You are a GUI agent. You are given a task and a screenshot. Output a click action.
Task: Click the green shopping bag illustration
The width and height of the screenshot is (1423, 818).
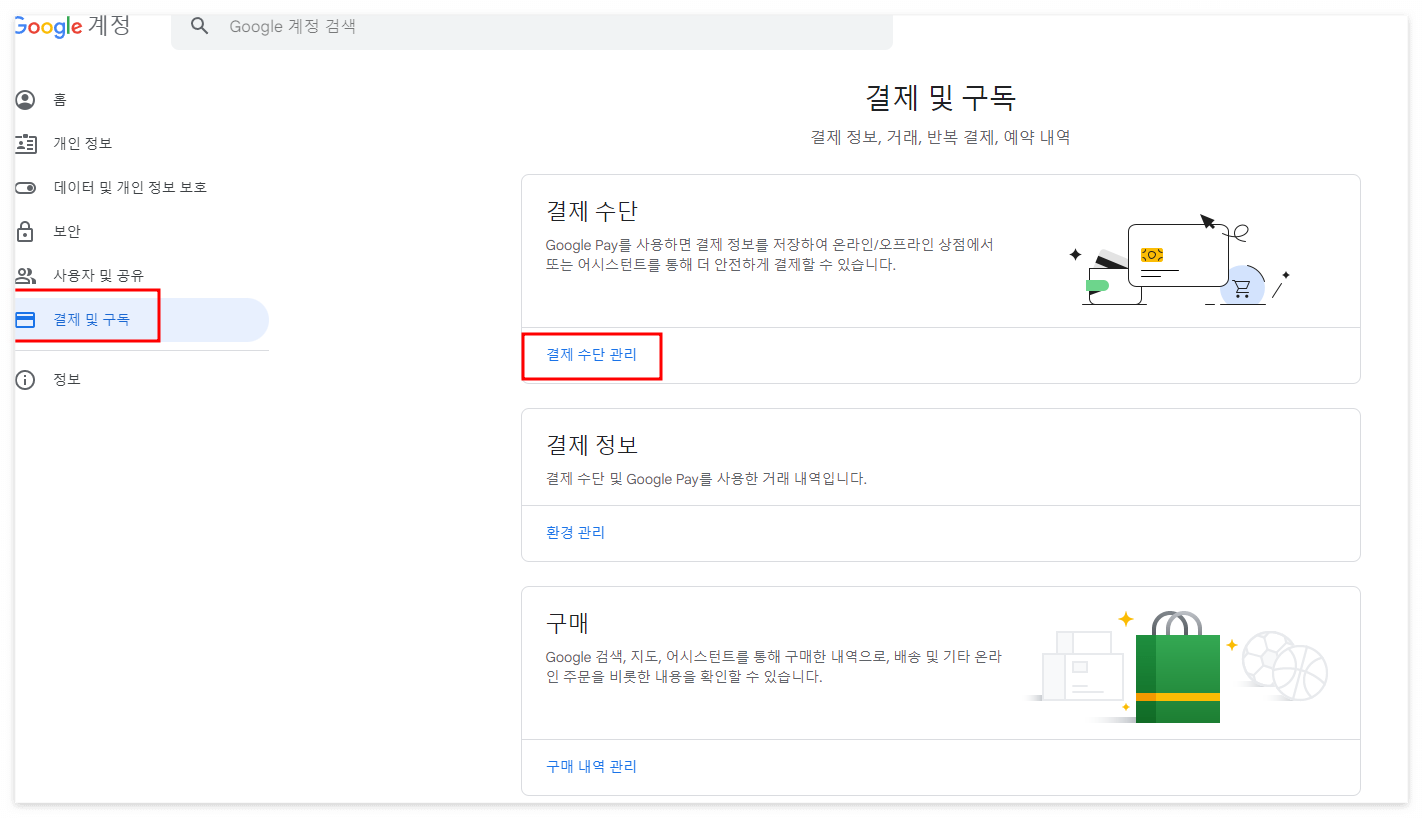pyautogui.click(x=1178, y=667)
